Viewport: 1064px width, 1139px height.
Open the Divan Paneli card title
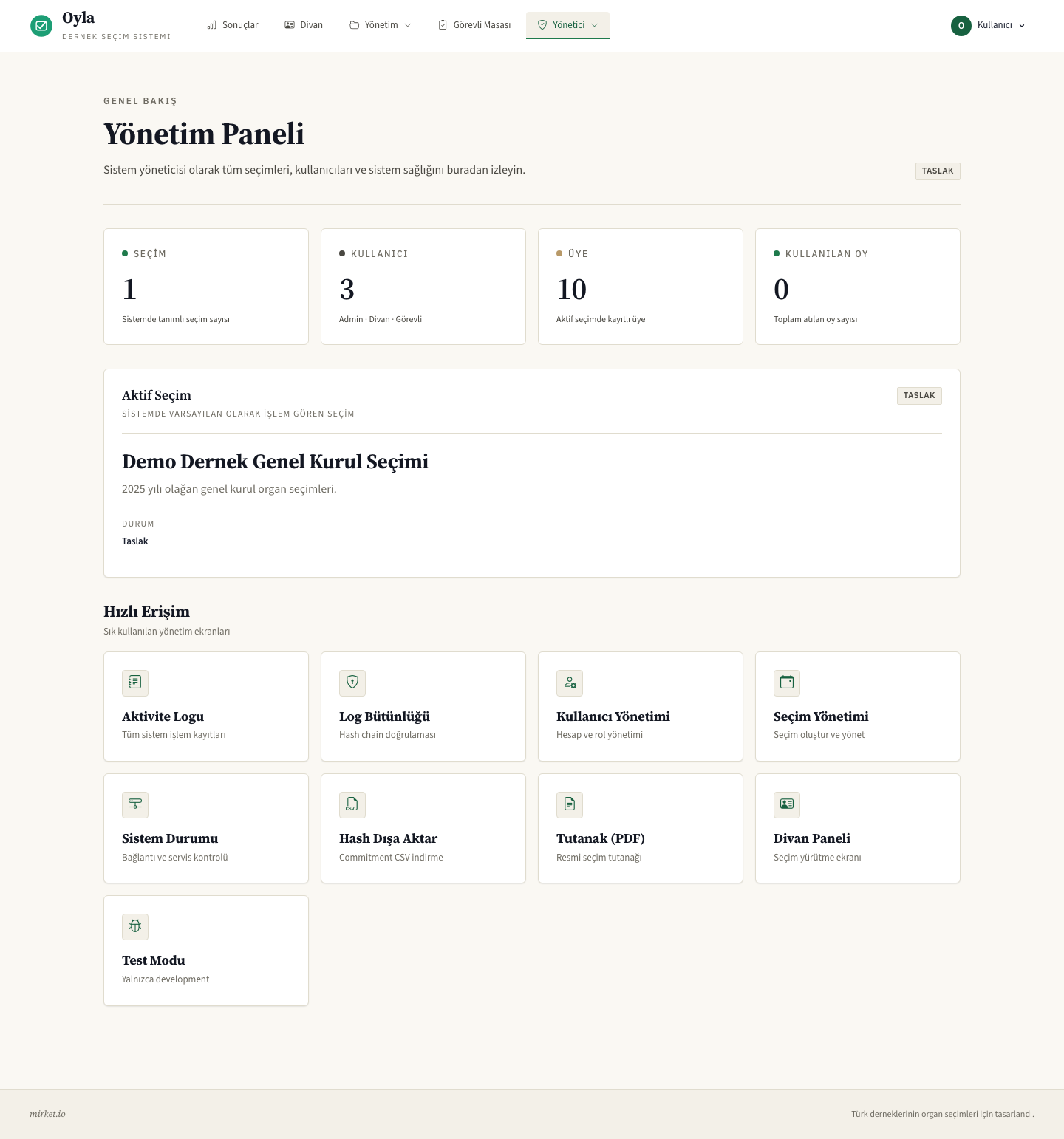click(x=812, y=838)
